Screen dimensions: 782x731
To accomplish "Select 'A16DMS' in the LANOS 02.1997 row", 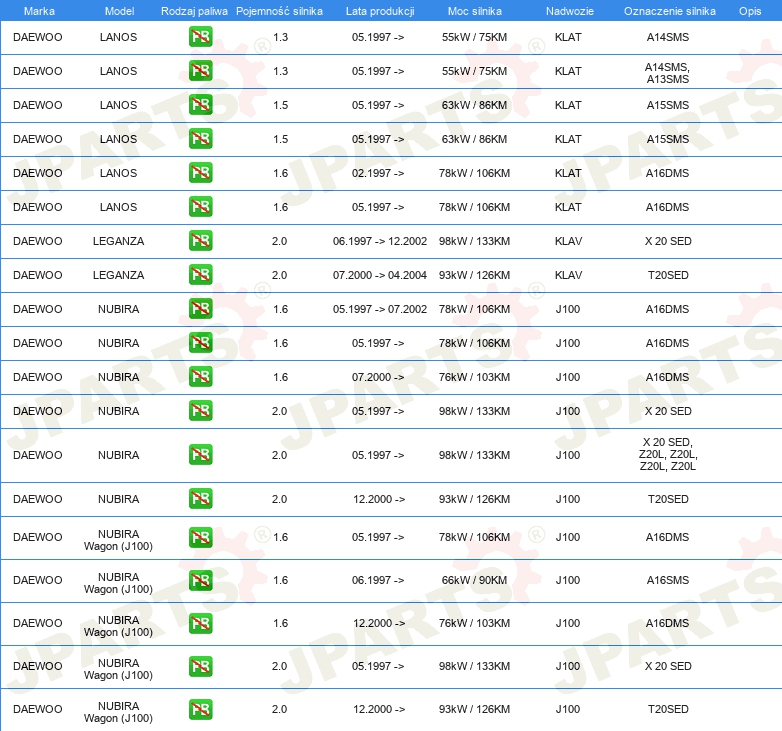I will coord(667,173).
